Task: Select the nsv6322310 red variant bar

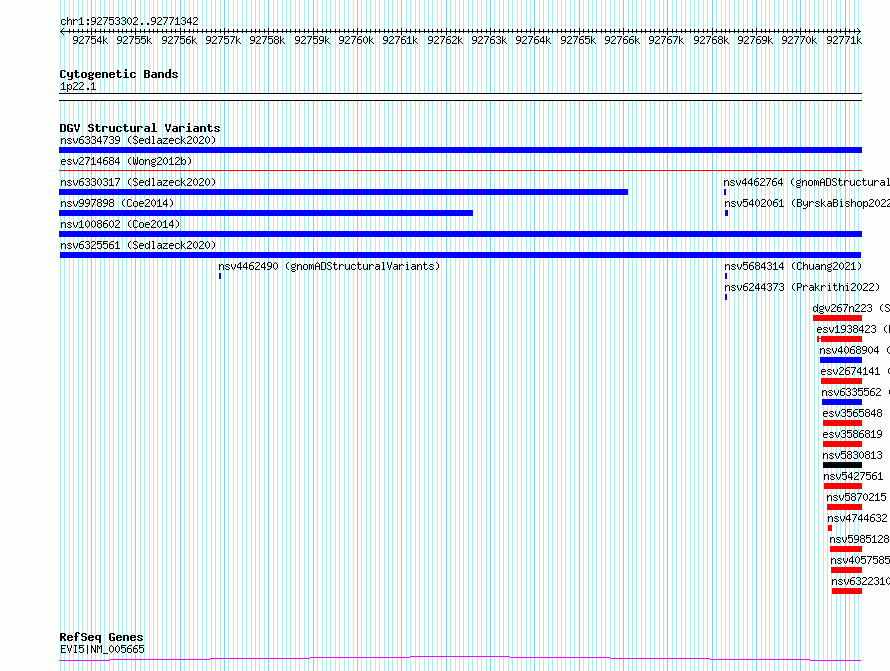Action: pos(847,591)
